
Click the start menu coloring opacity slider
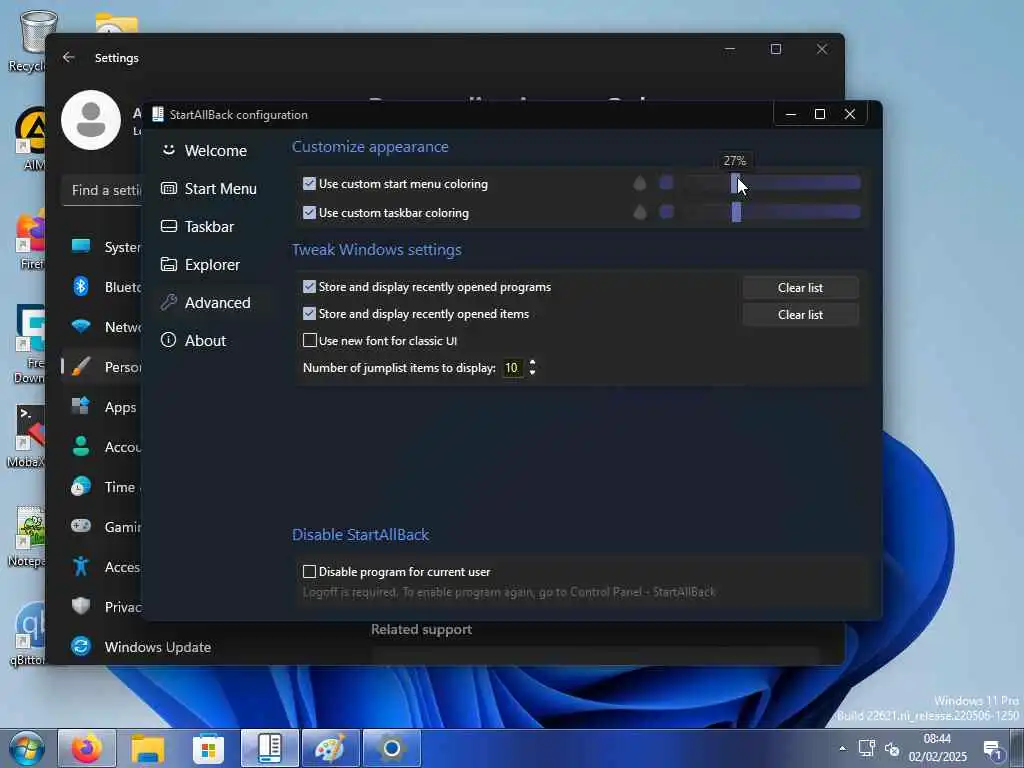772,184
